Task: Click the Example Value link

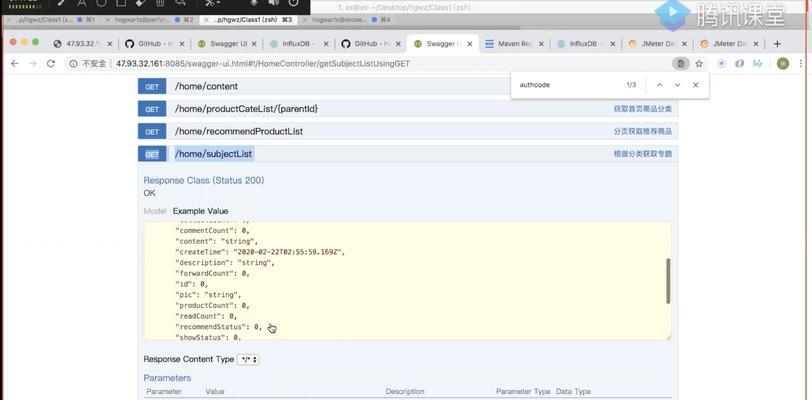Action: pos(200,211)
